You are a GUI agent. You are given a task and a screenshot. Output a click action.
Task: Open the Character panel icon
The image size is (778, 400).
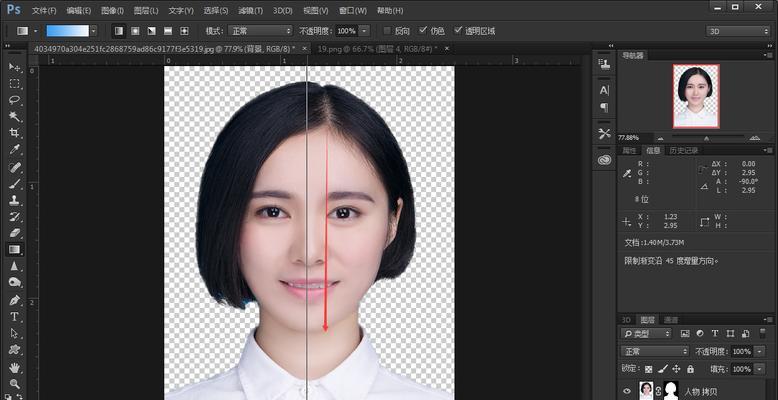(604, 90)
